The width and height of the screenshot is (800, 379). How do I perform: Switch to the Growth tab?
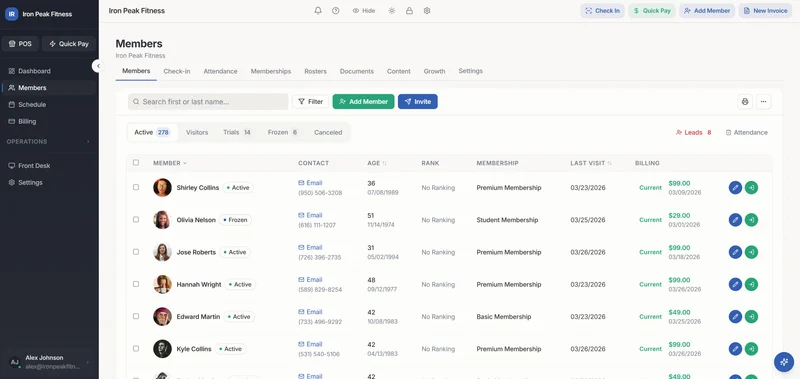coord(434,71)
